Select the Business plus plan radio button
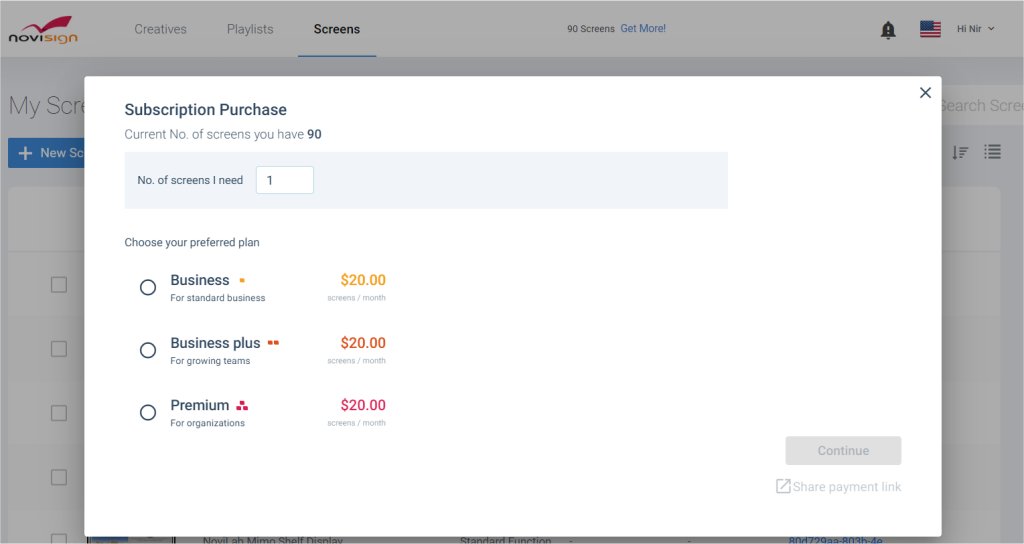 148,350
